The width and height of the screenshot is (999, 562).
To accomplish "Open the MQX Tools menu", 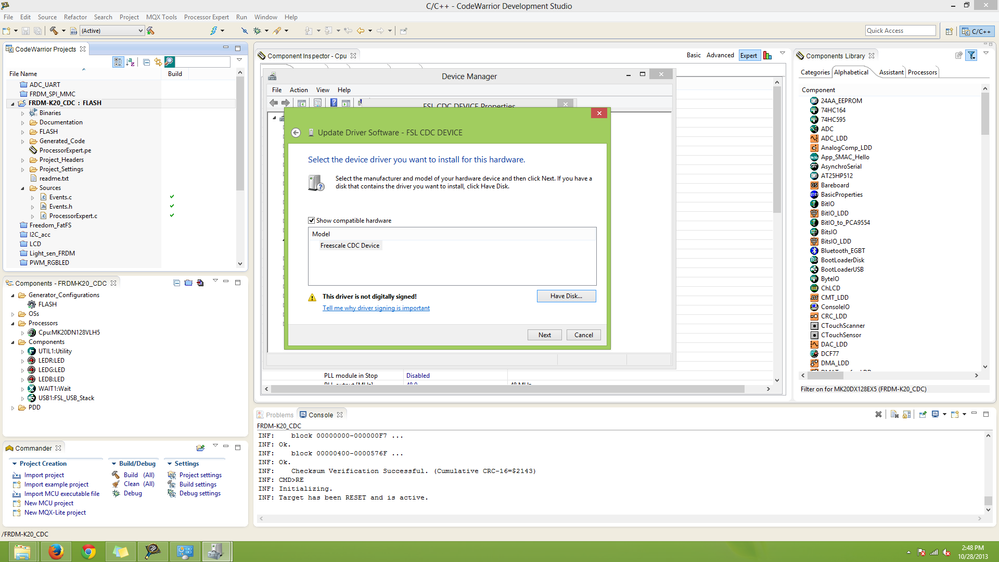I will (161, 17).
